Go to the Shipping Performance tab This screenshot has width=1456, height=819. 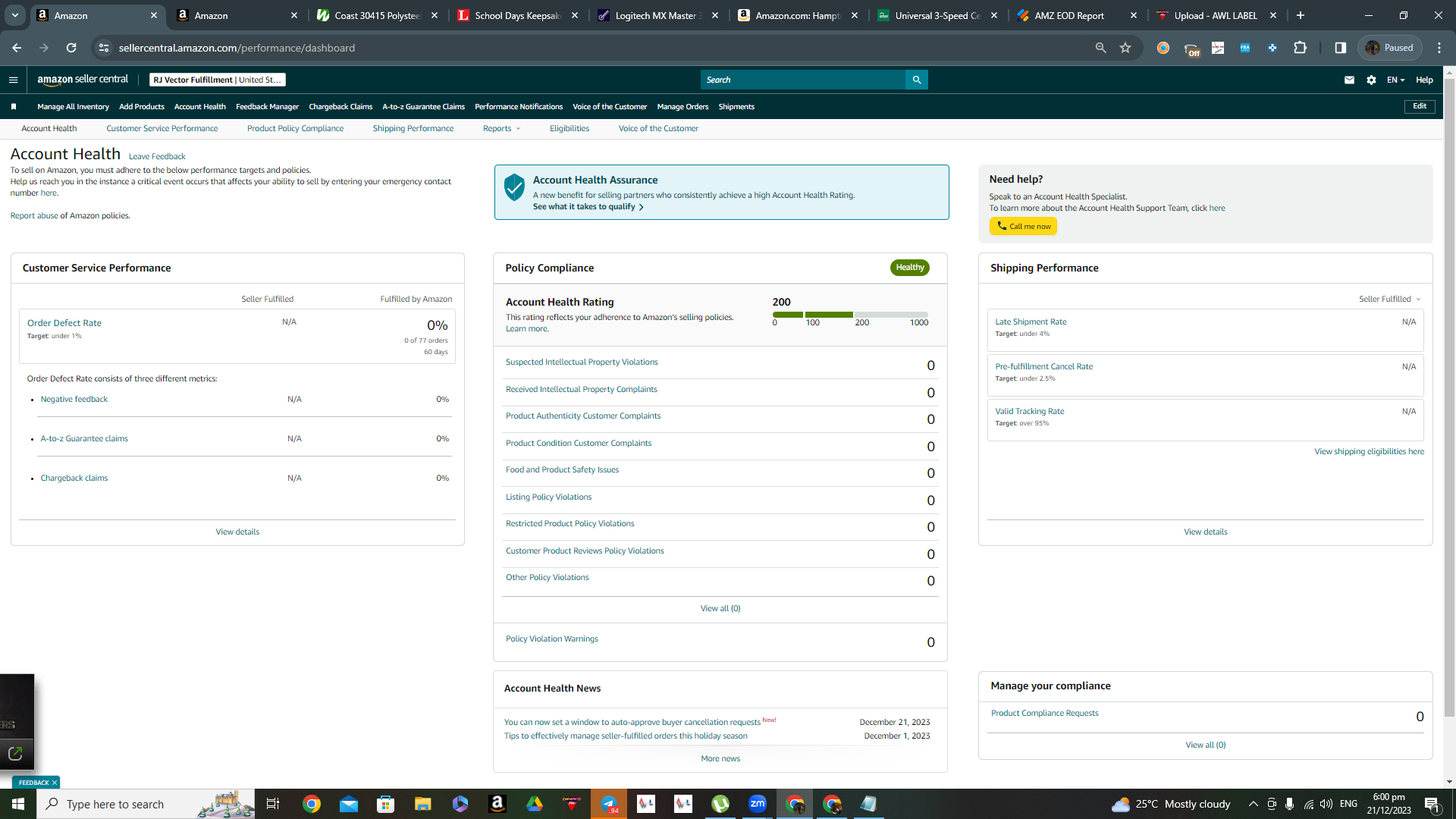tap(413, 129)
